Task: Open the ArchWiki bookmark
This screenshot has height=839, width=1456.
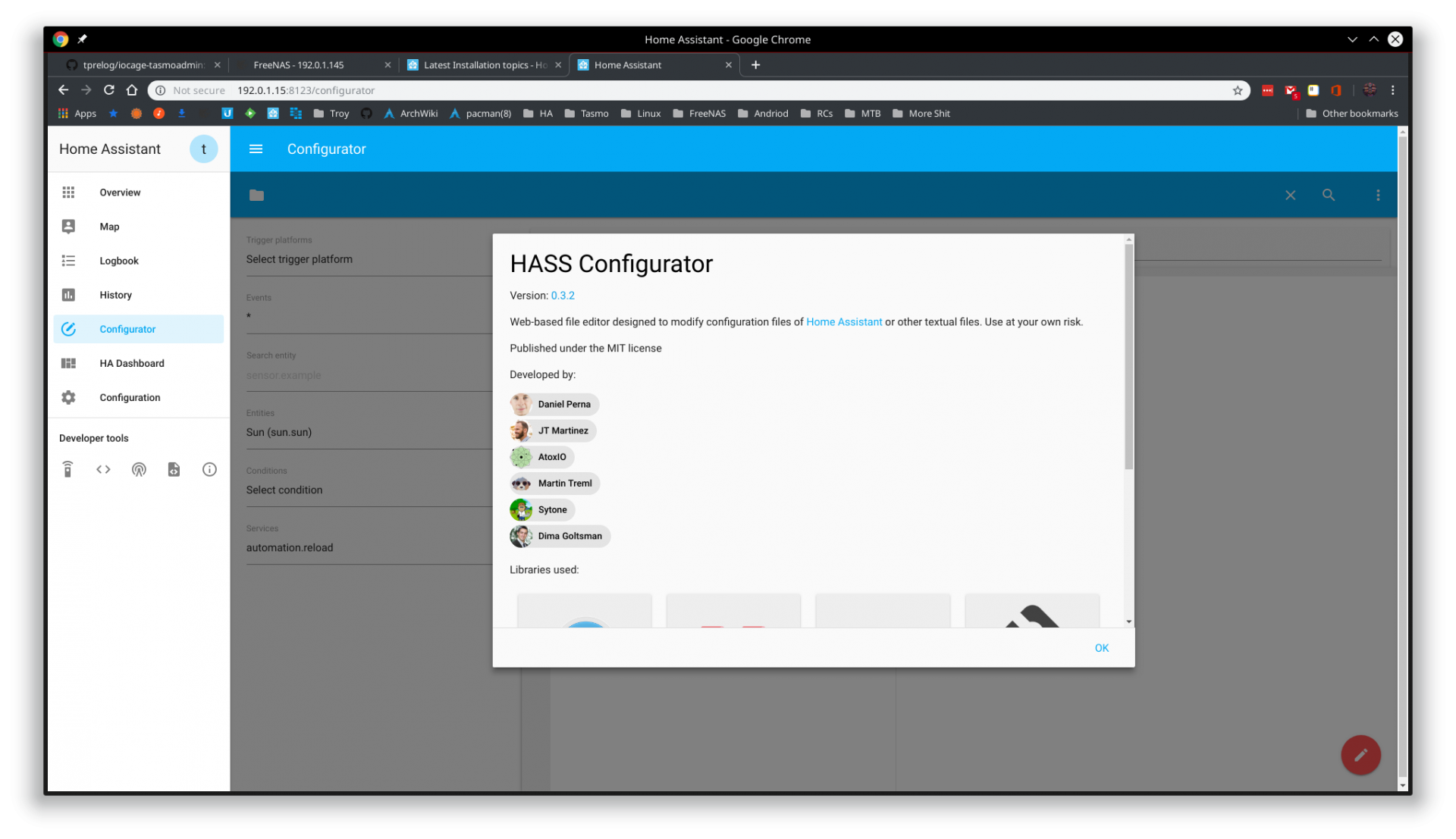Action: click(x=410, y=114)
